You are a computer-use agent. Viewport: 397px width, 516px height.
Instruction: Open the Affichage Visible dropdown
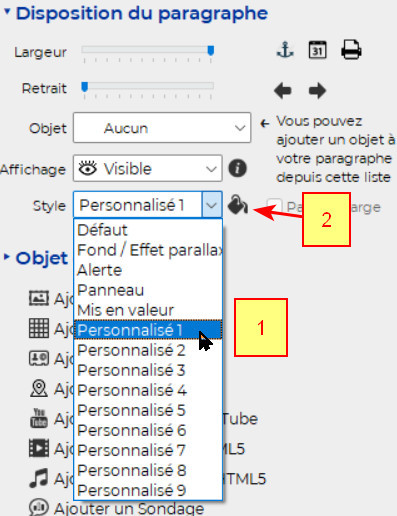[148, 168]
